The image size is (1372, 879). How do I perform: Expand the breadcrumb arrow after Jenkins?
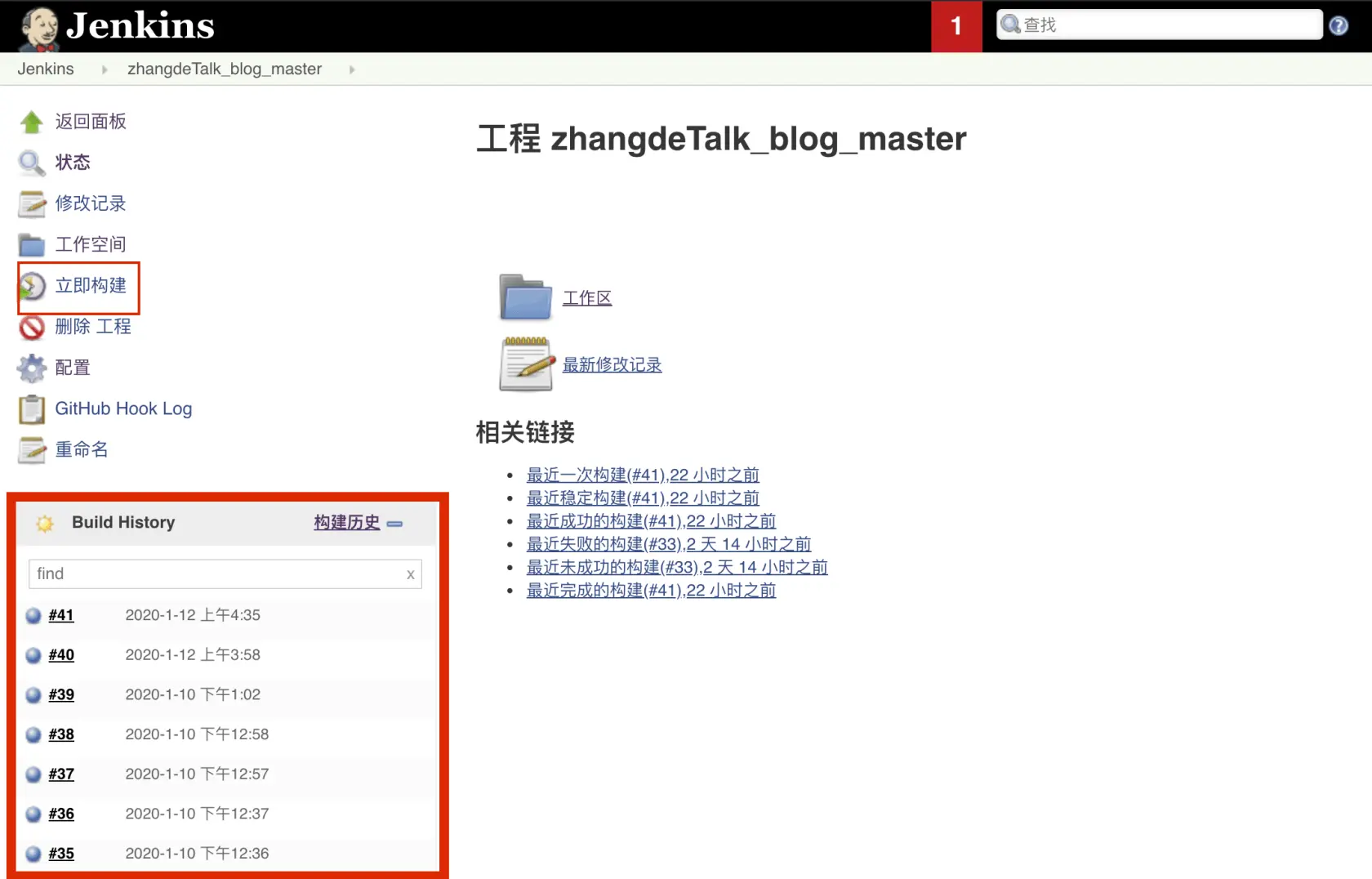[x=104, y=69]
